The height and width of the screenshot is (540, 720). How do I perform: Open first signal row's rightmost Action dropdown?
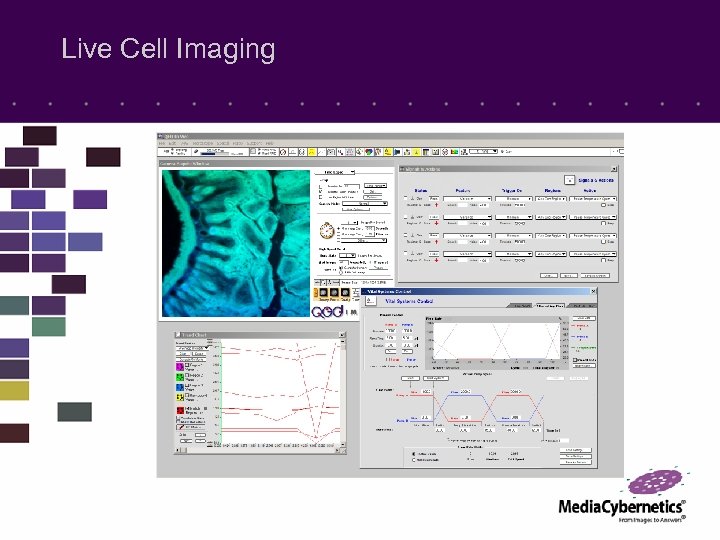593,199
